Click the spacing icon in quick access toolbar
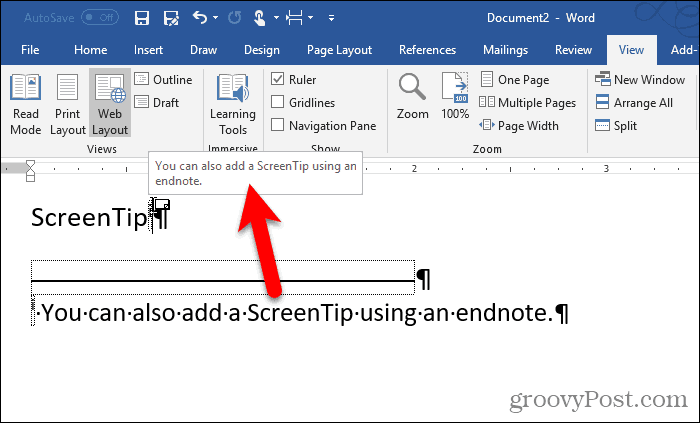The image size is (700, 423). point(295,18)
